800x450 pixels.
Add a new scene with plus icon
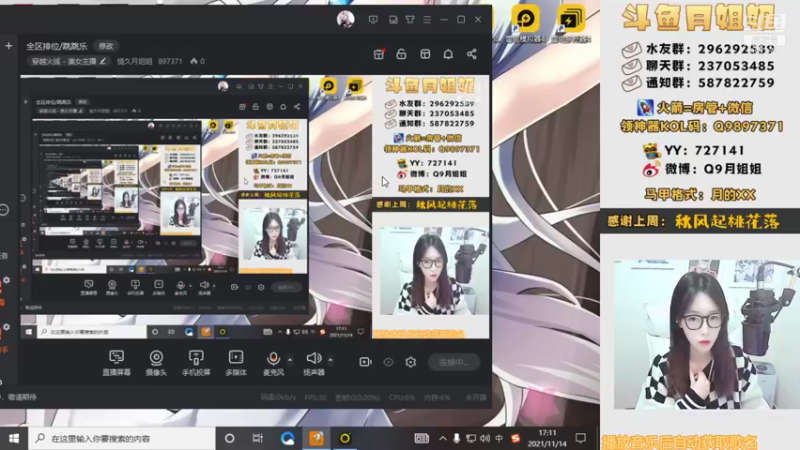click(x=9, y=46)
